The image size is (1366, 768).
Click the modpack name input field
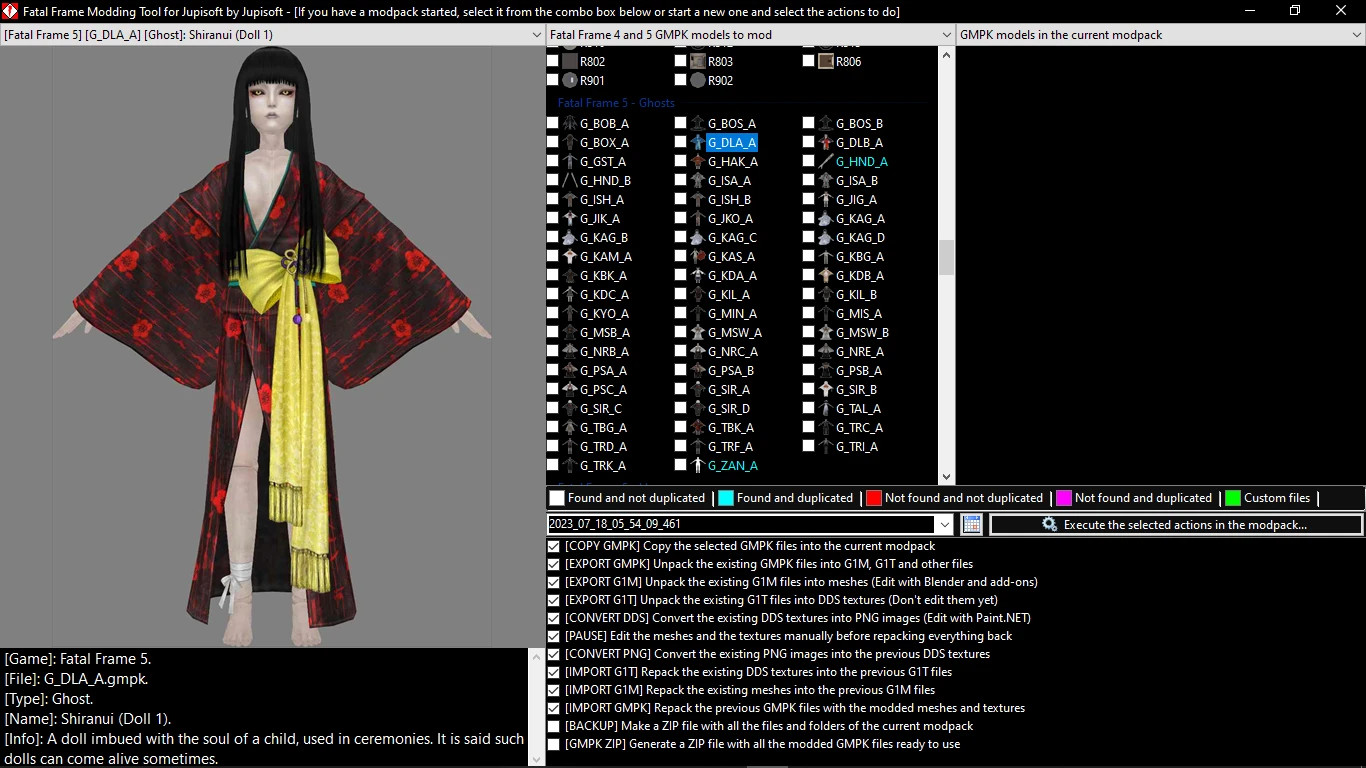[x=740, y=524]
